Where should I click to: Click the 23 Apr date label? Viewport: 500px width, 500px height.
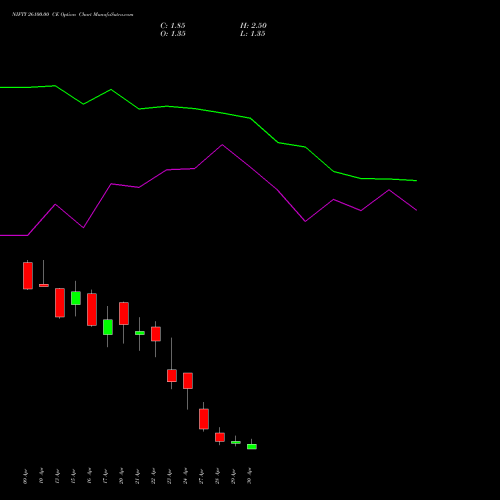[170, 477]
